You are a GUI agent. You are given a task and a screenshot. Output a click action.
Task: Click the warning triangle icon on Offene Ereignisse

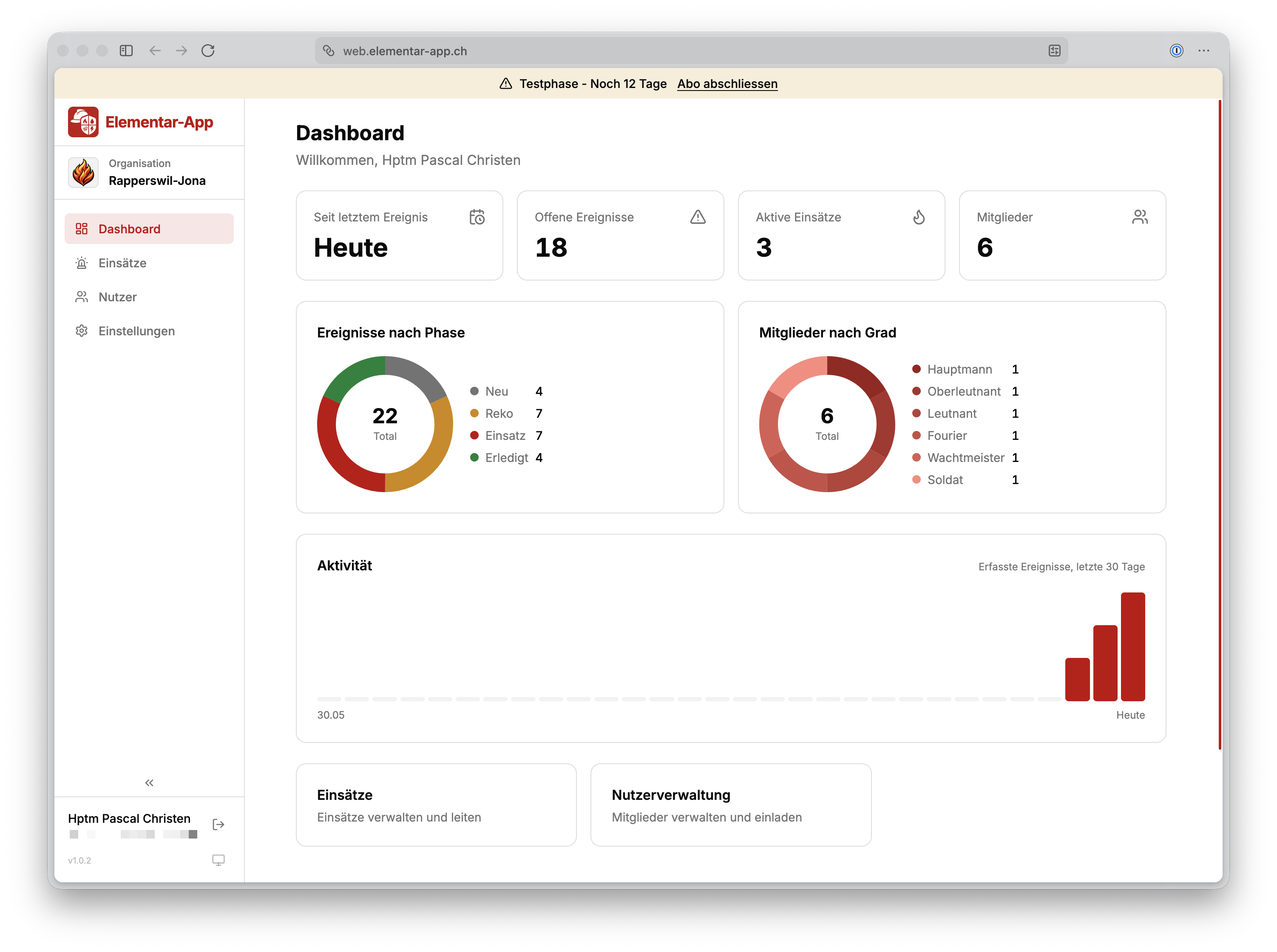(x=698, y=217)
